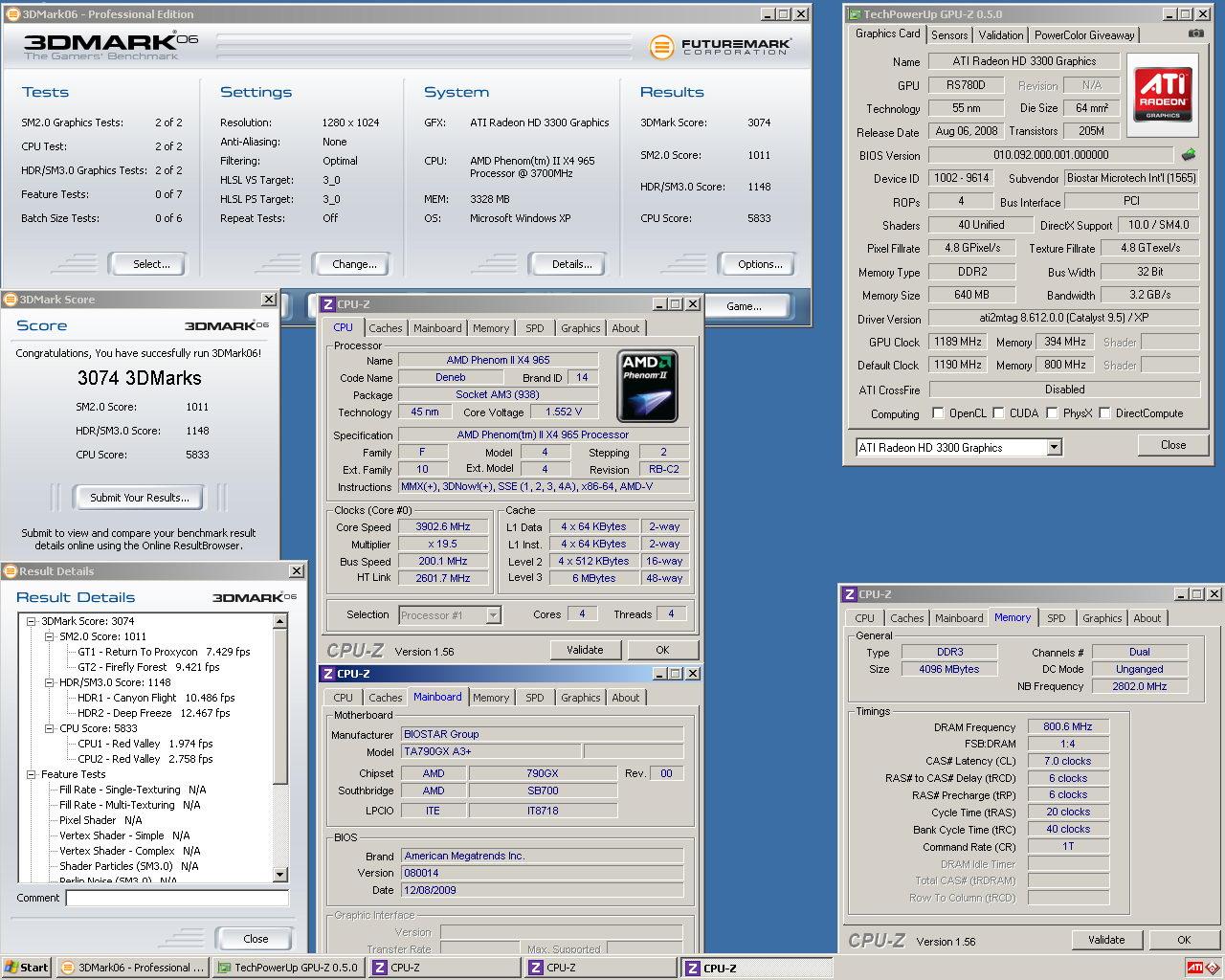This screenshot has height=980, width=1225.
Task: Click scroll up arrow in Result Details
Action: click(280, 622)
